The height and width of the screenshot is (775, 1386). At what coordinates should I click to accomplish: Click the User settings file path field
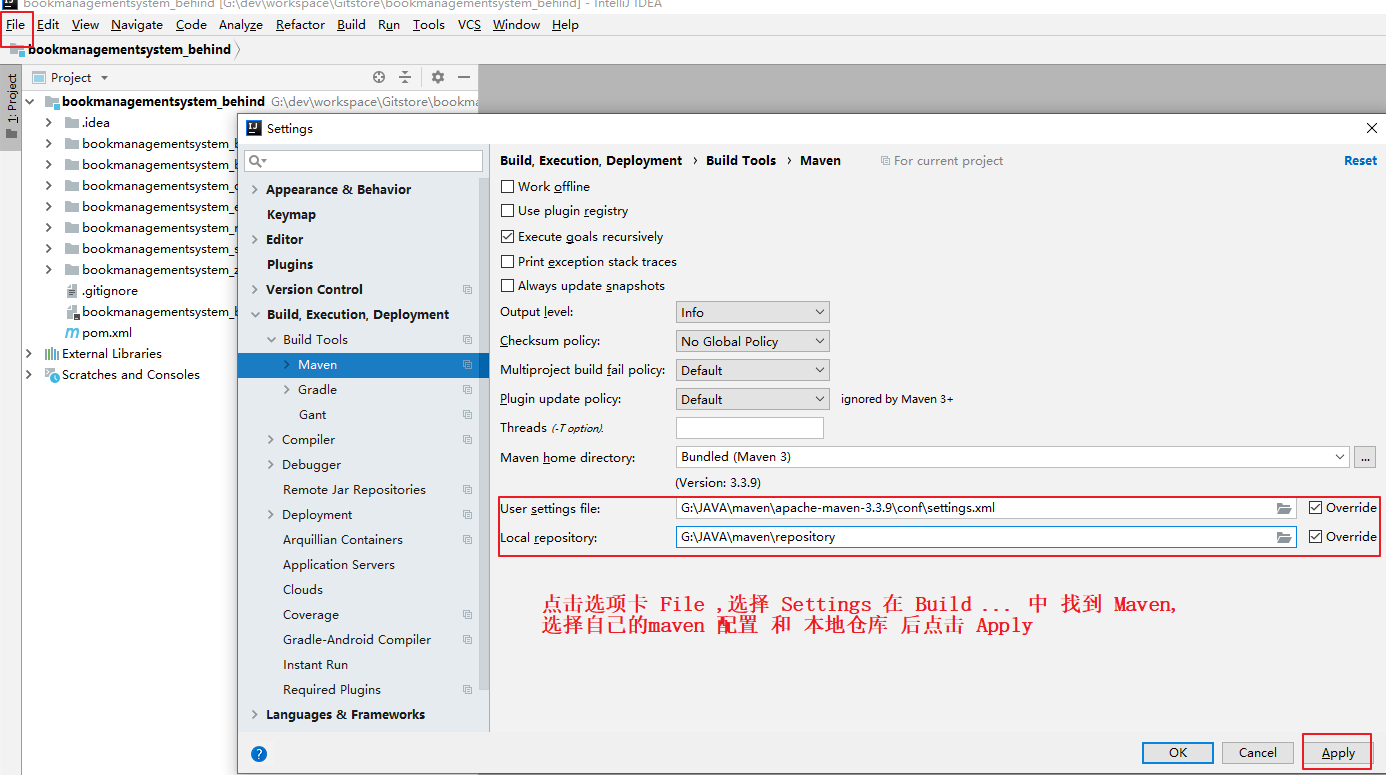(986, 508)
